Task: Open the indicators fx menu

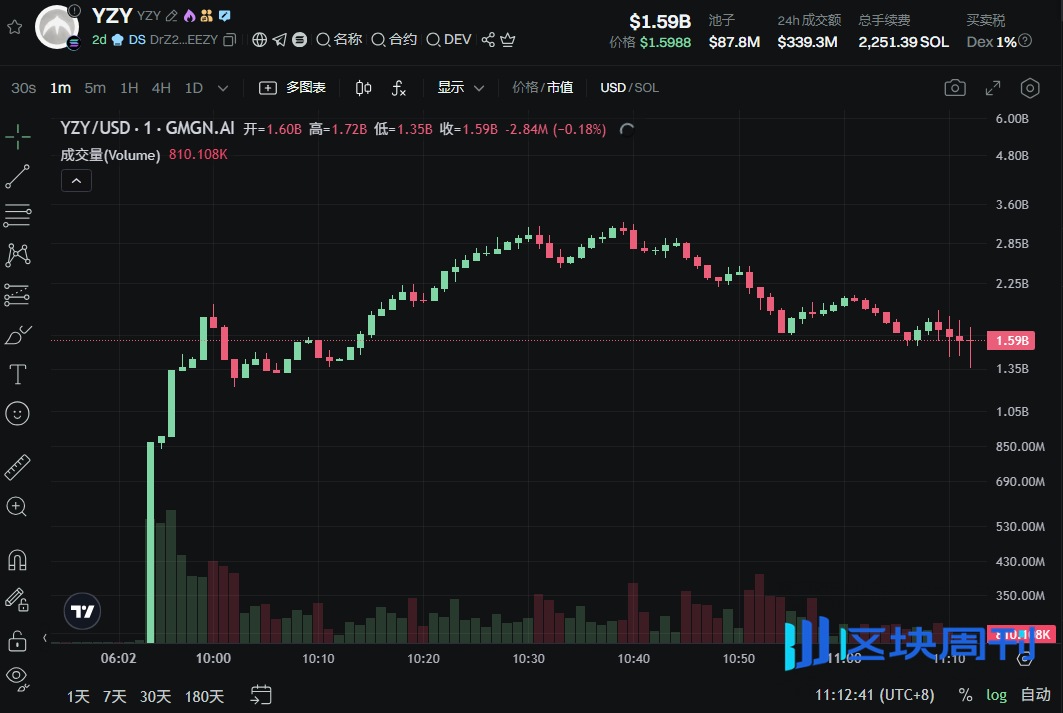Action: click(399, 88)
